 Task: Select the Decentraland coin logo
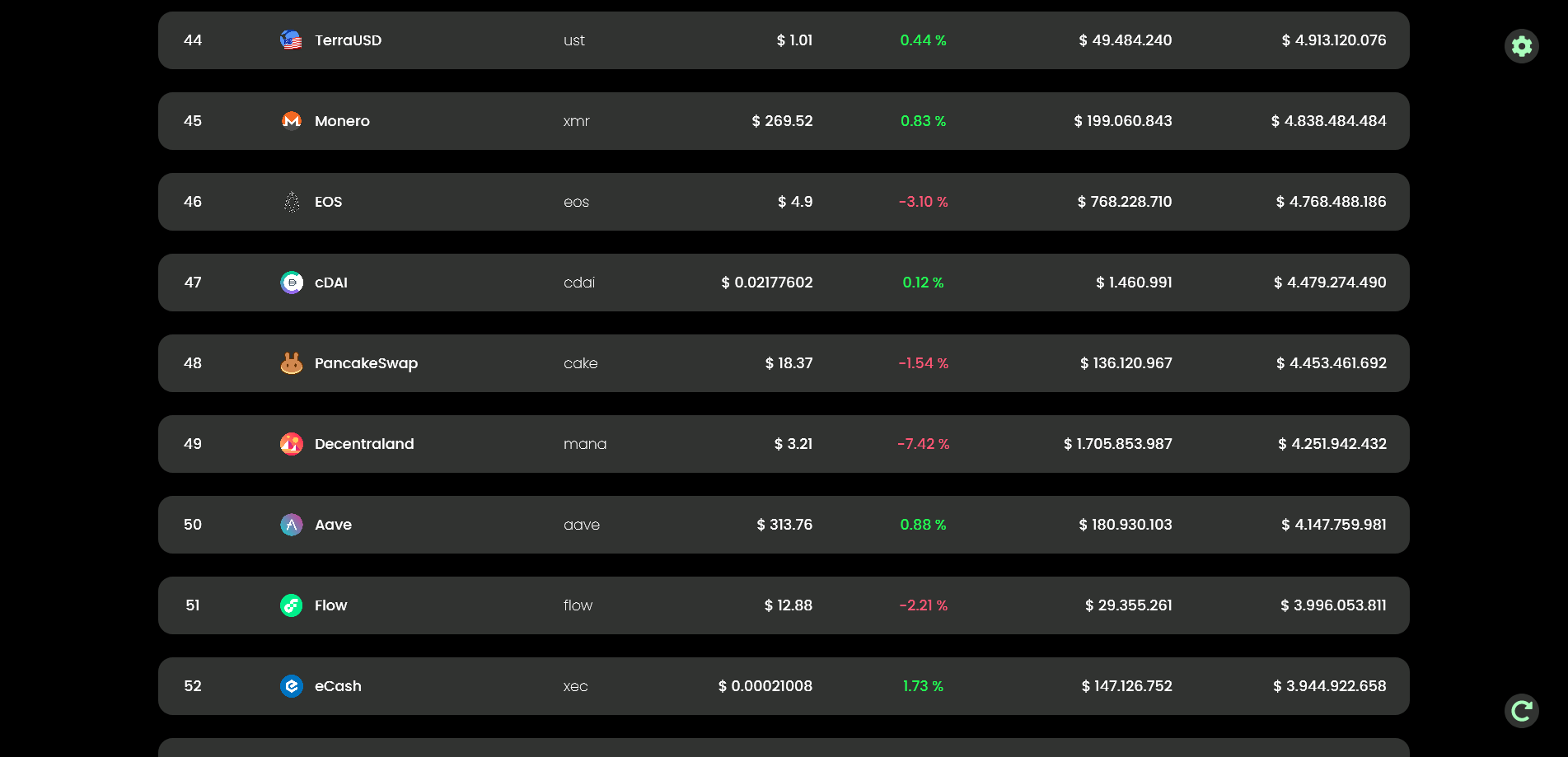pyautogui.click(x=292, y=444)
